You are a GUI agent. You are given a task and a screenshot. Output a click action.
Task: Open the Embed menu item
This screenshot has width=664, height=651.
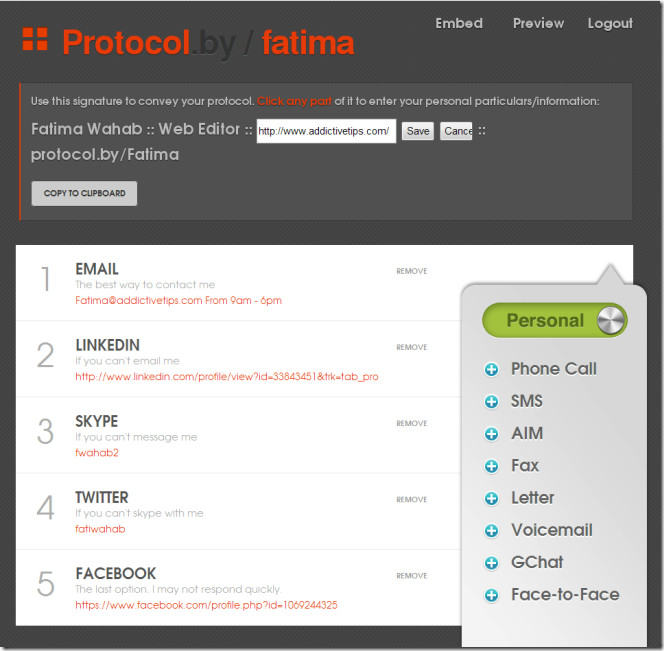coord(459,23)
